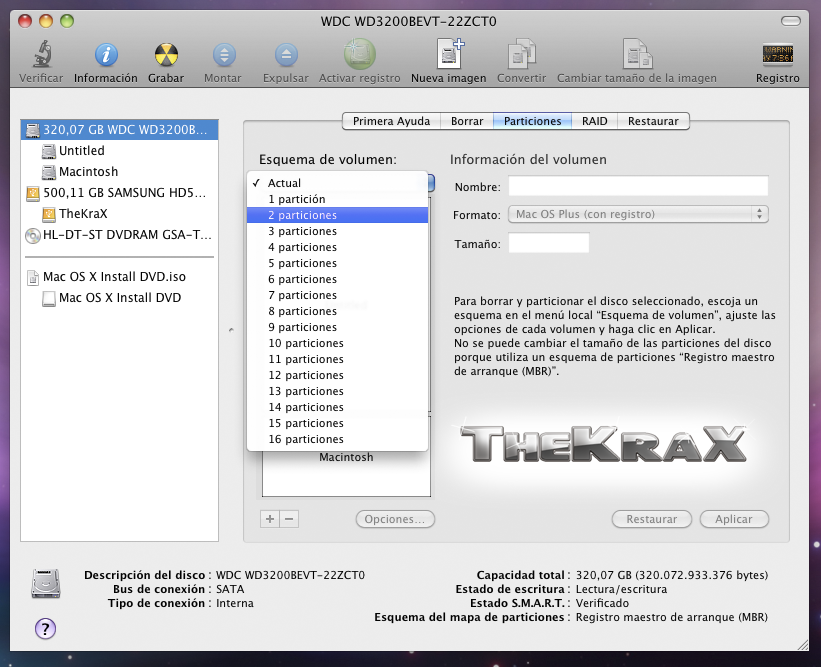The image size is (821, 667).
Task: Select HL-DT-ST DVDRAM drive in sidebar
Action: point(119,235)
